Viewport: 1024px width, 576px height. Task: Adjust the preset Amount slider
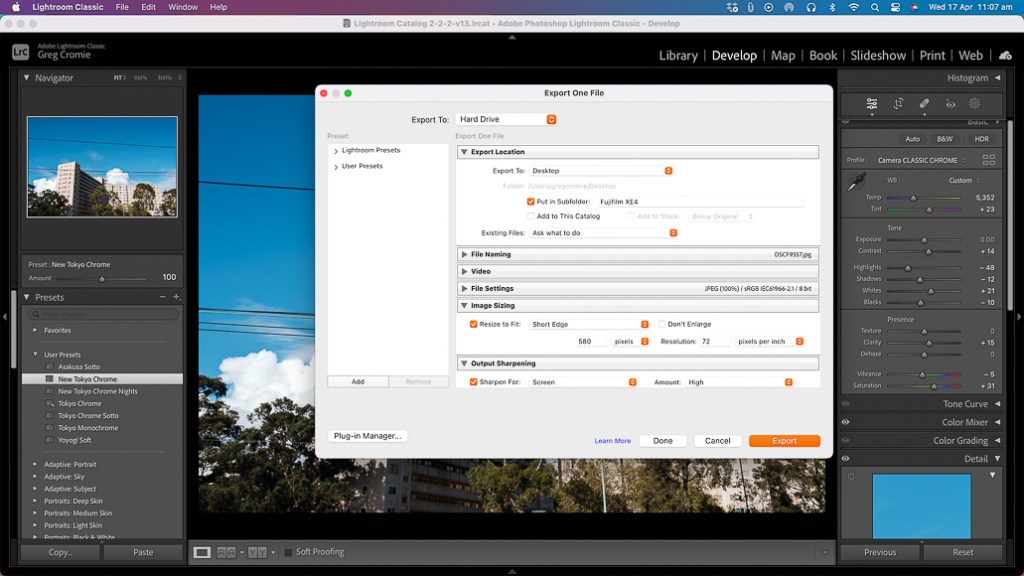[x=102, y=278]
